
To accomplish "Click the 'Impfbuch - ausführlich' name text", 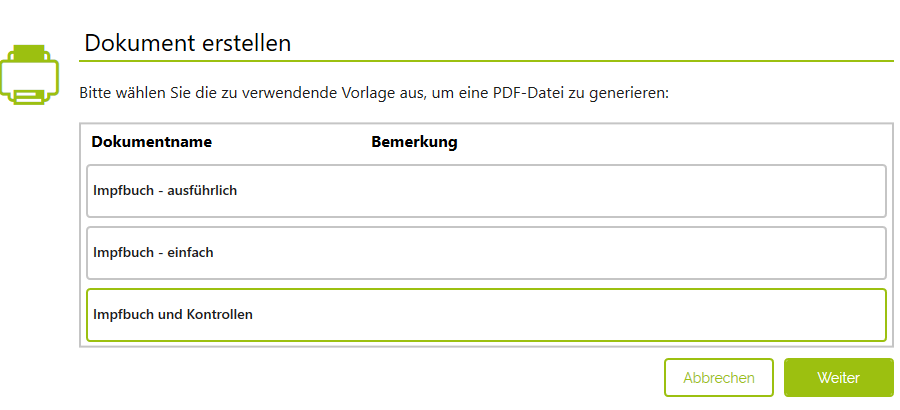I will (165, 191).
